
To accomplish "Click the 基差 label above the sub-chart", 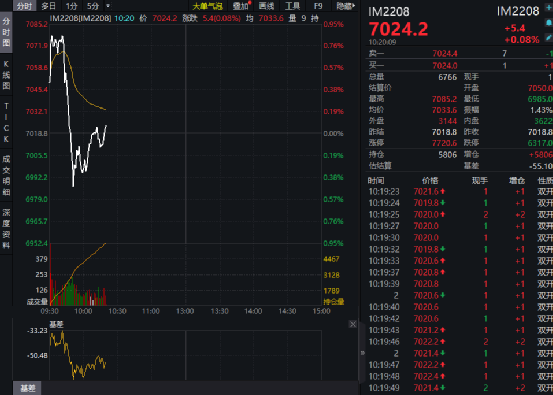I will pyautogui.click(x=56, y=324).
